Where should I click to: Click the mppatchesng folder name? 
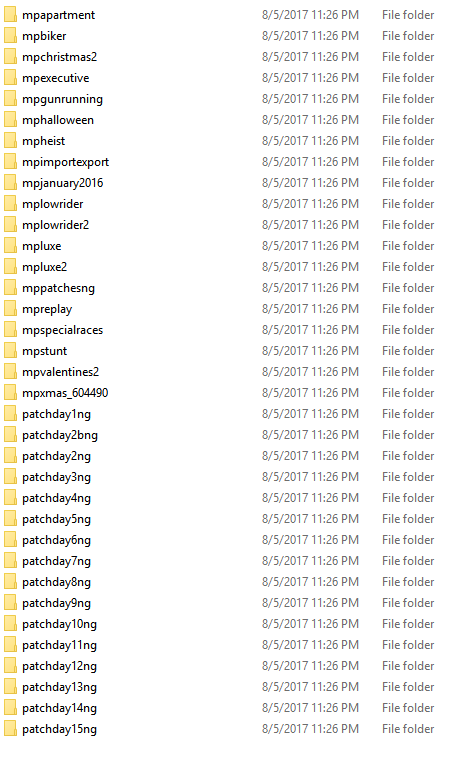59,288
